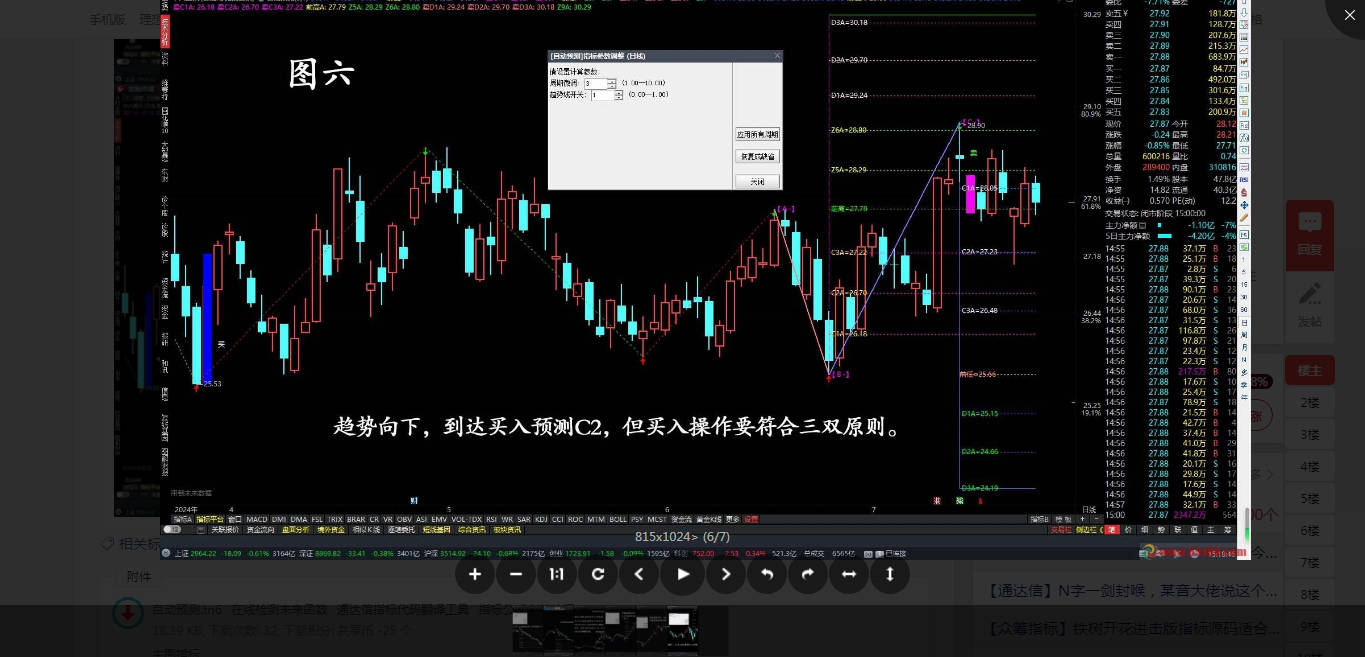
Task: Zoom in with the plus button
Action: click(x=475, y=574)
